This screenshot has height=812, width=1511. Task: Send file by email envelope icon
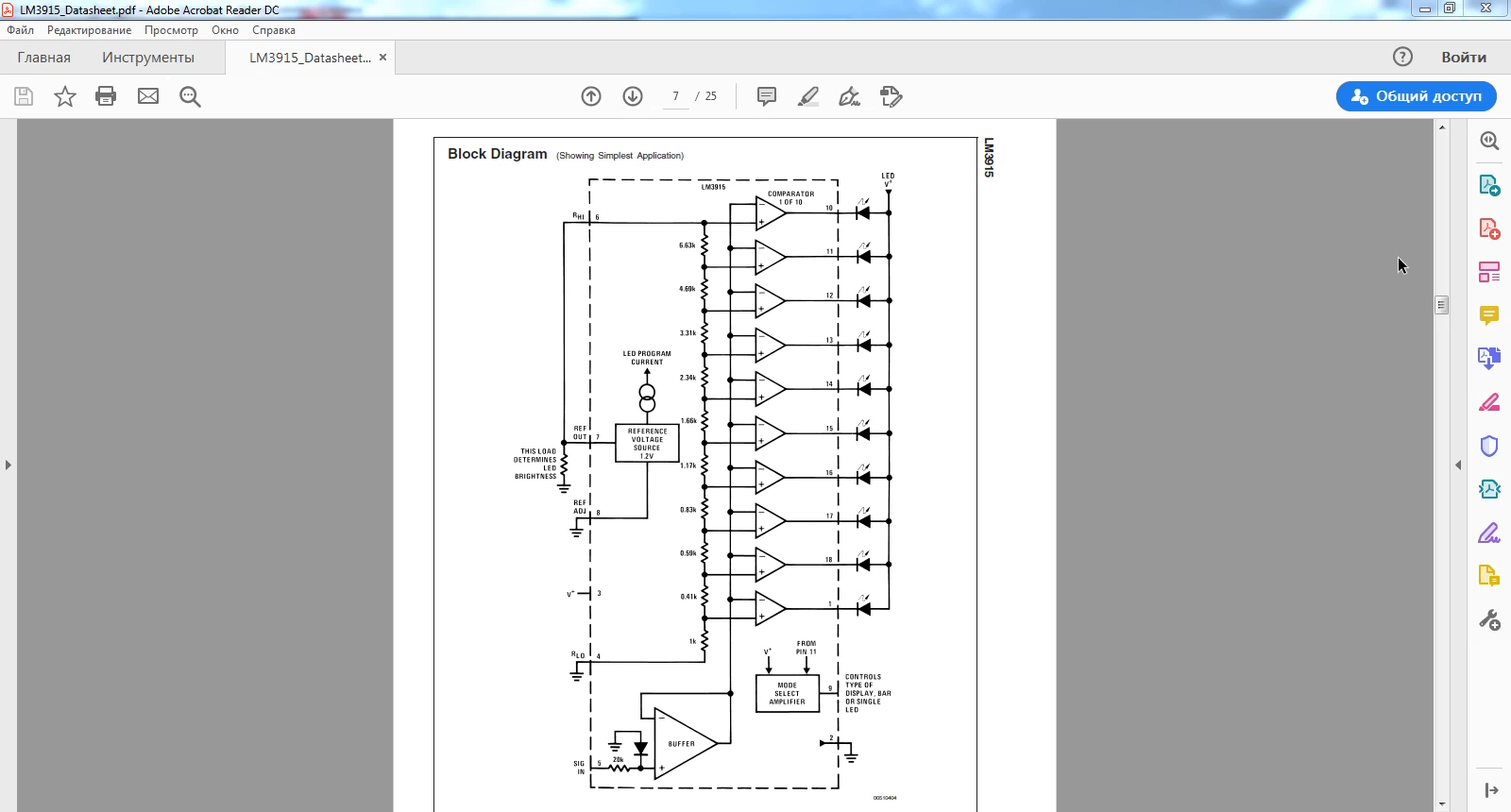(148, 96)
